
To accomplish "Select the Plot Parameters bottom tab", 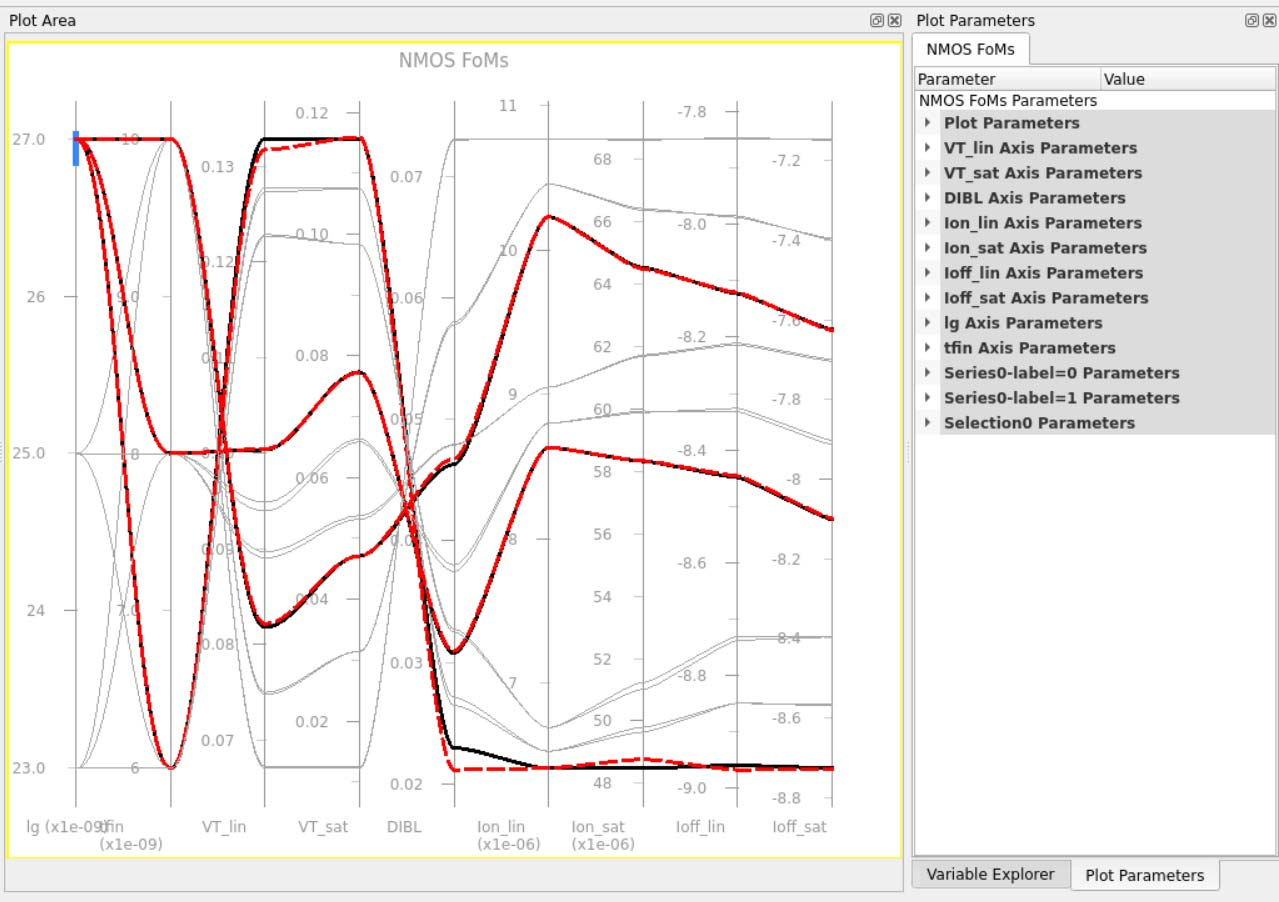I will click(1144, 875).
